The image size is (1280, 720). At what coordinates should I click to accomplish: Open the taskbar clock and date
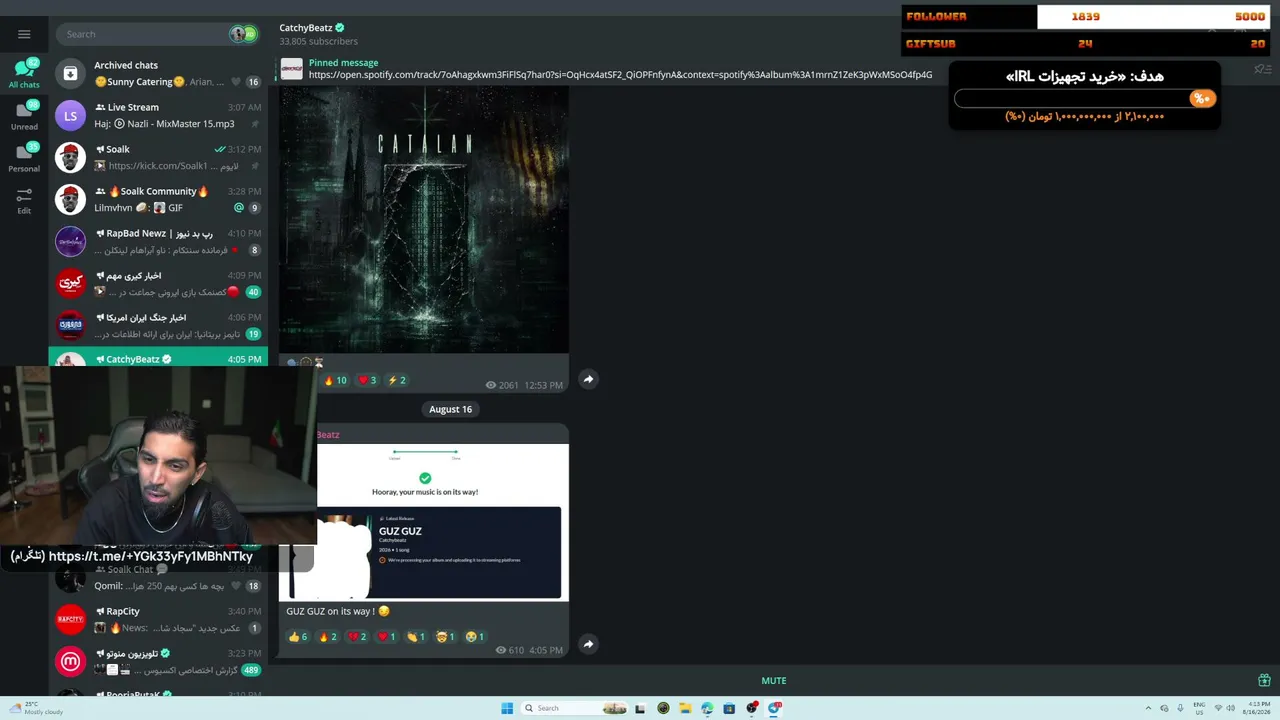1255,708
